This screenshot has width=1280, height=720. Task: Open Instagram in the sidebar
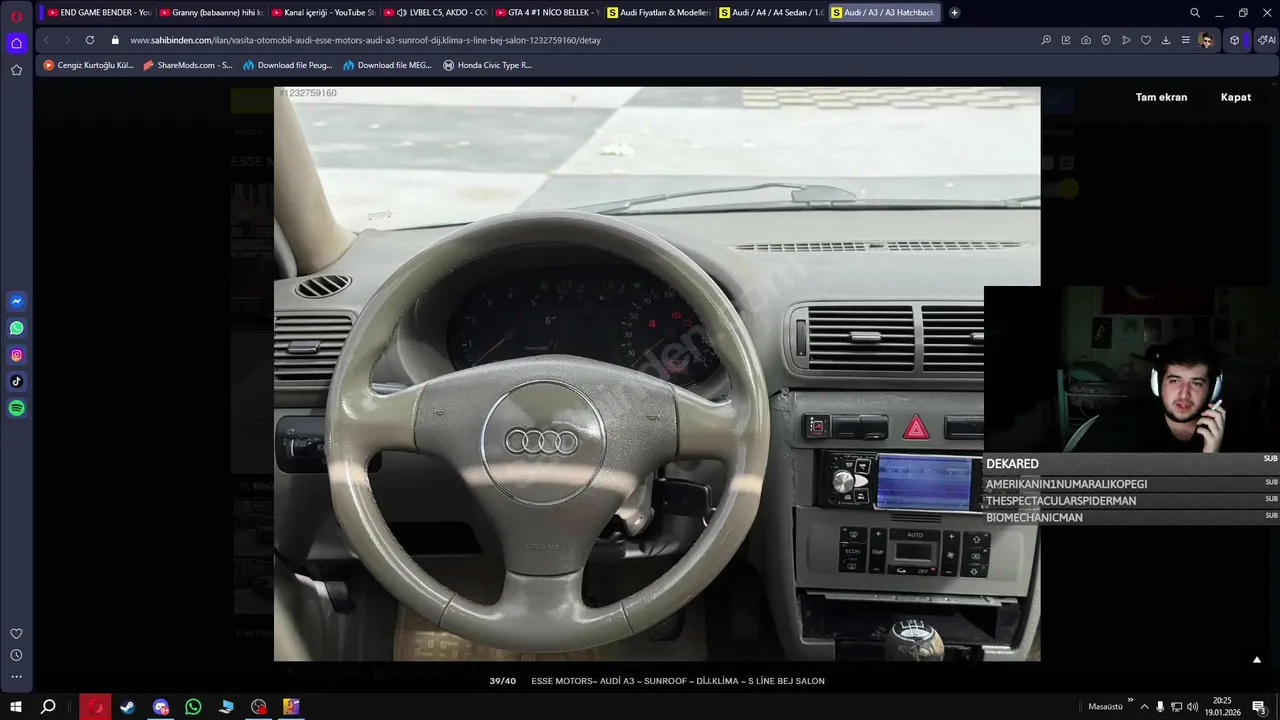pyautogui.click(x=16, y=355)
